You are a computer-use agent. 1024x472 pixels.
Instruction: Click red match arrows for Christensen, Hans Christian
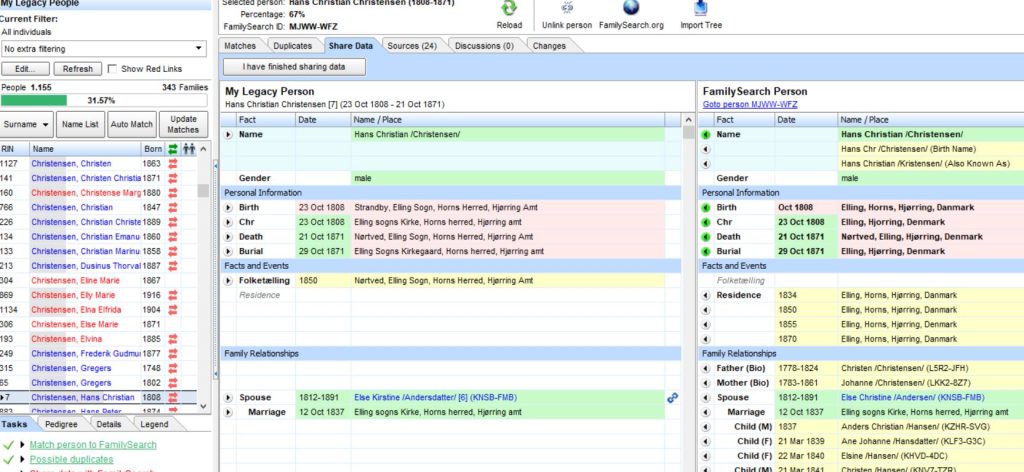(173, 397)
